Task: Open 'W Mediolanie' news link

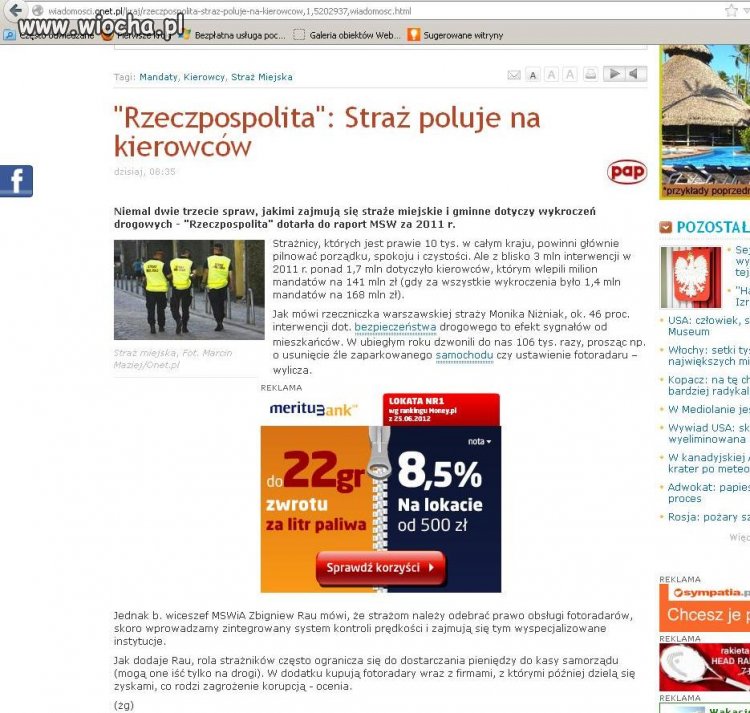Action: point(709,409)
